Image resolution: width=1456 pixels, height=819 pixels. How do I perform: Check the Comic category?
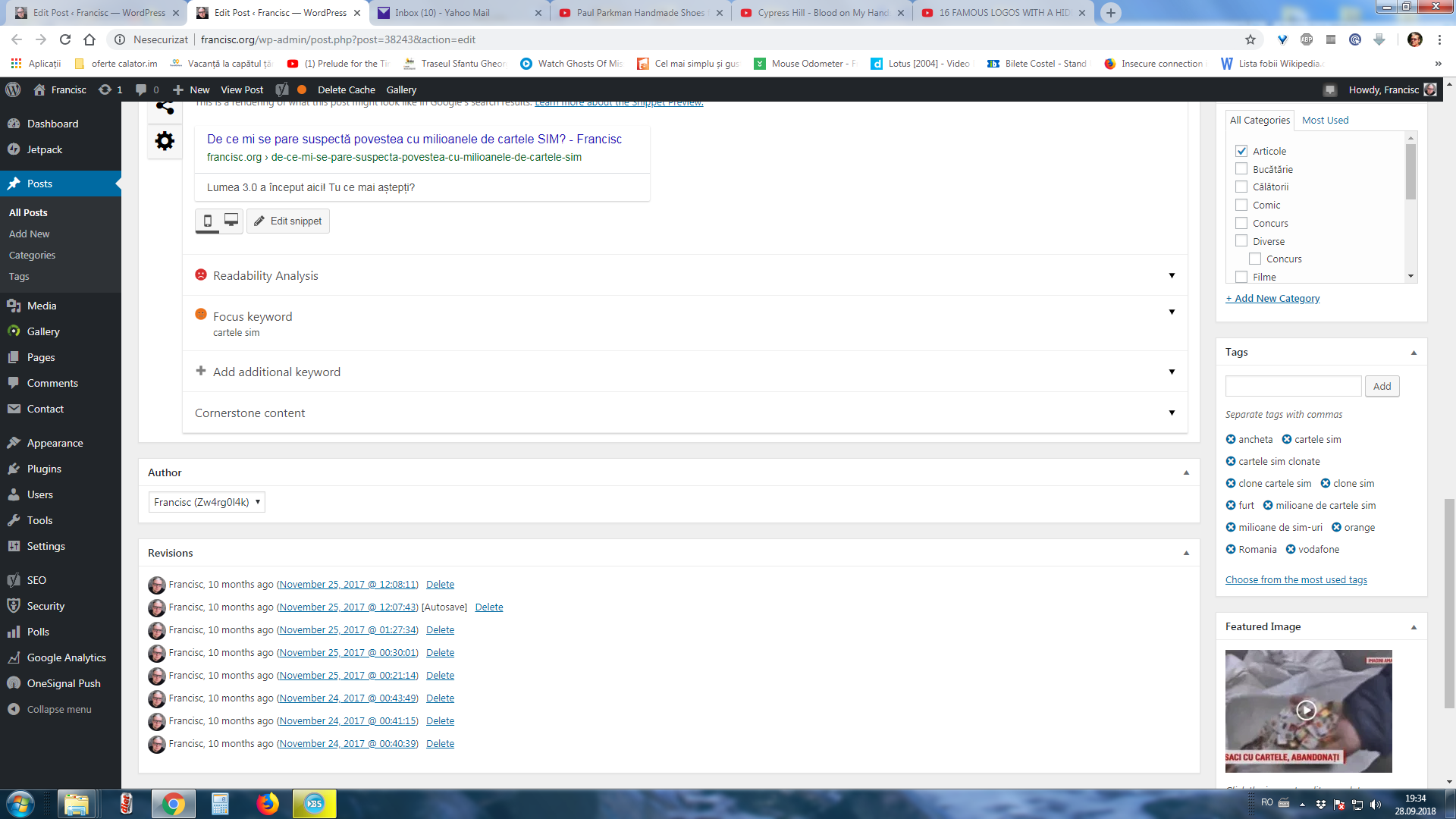[x=1241, y=205]
